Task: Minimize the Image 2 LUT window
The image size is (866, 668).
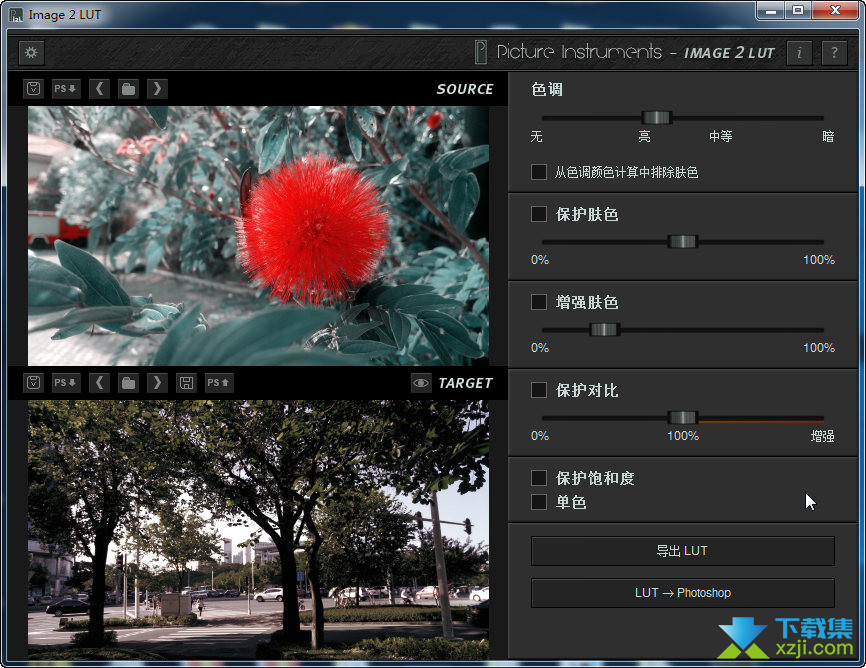Action: point(771,10)
